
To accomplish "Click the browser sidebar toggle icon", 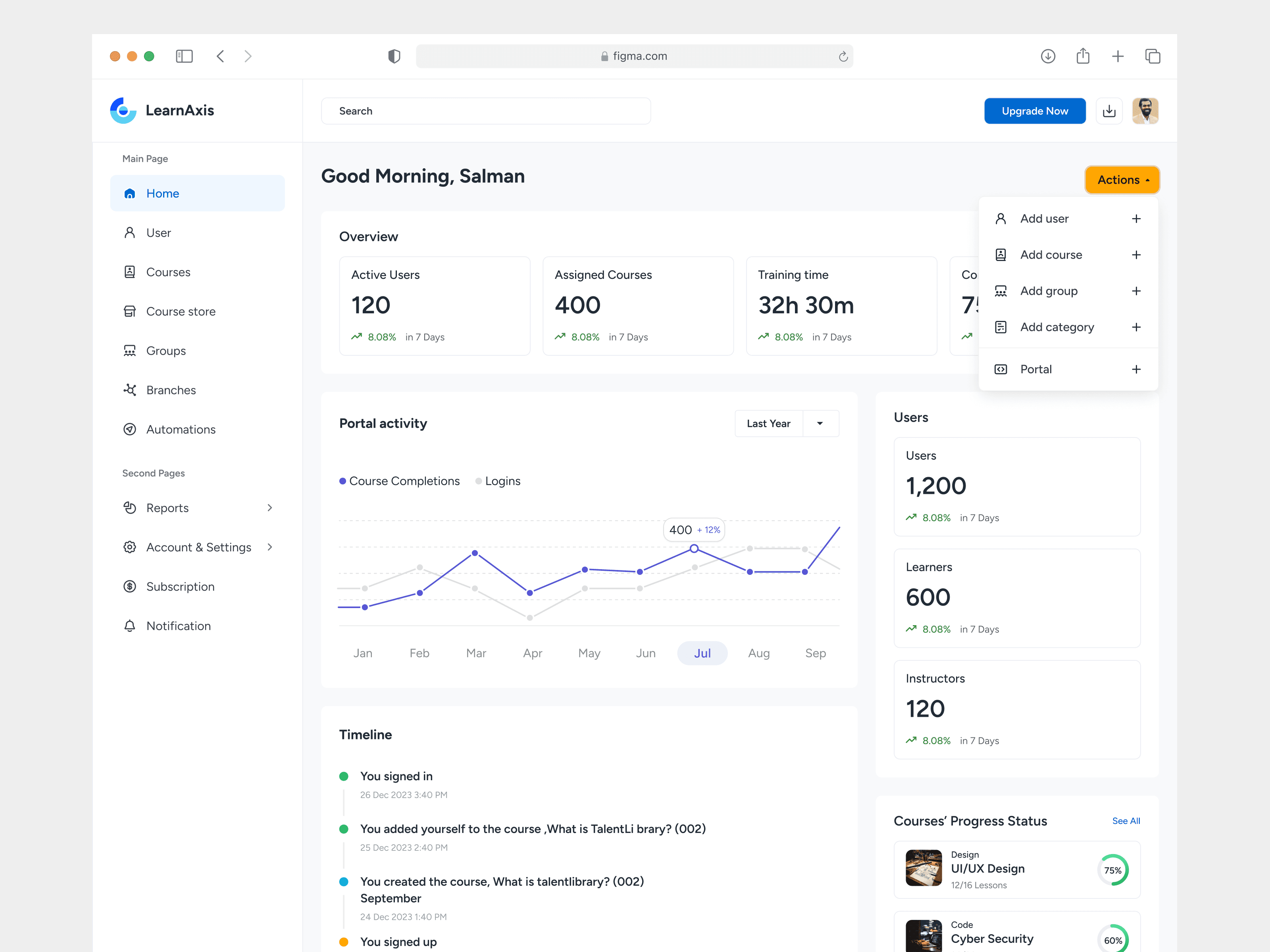I will pyautogui.click(x=184, y=56).
